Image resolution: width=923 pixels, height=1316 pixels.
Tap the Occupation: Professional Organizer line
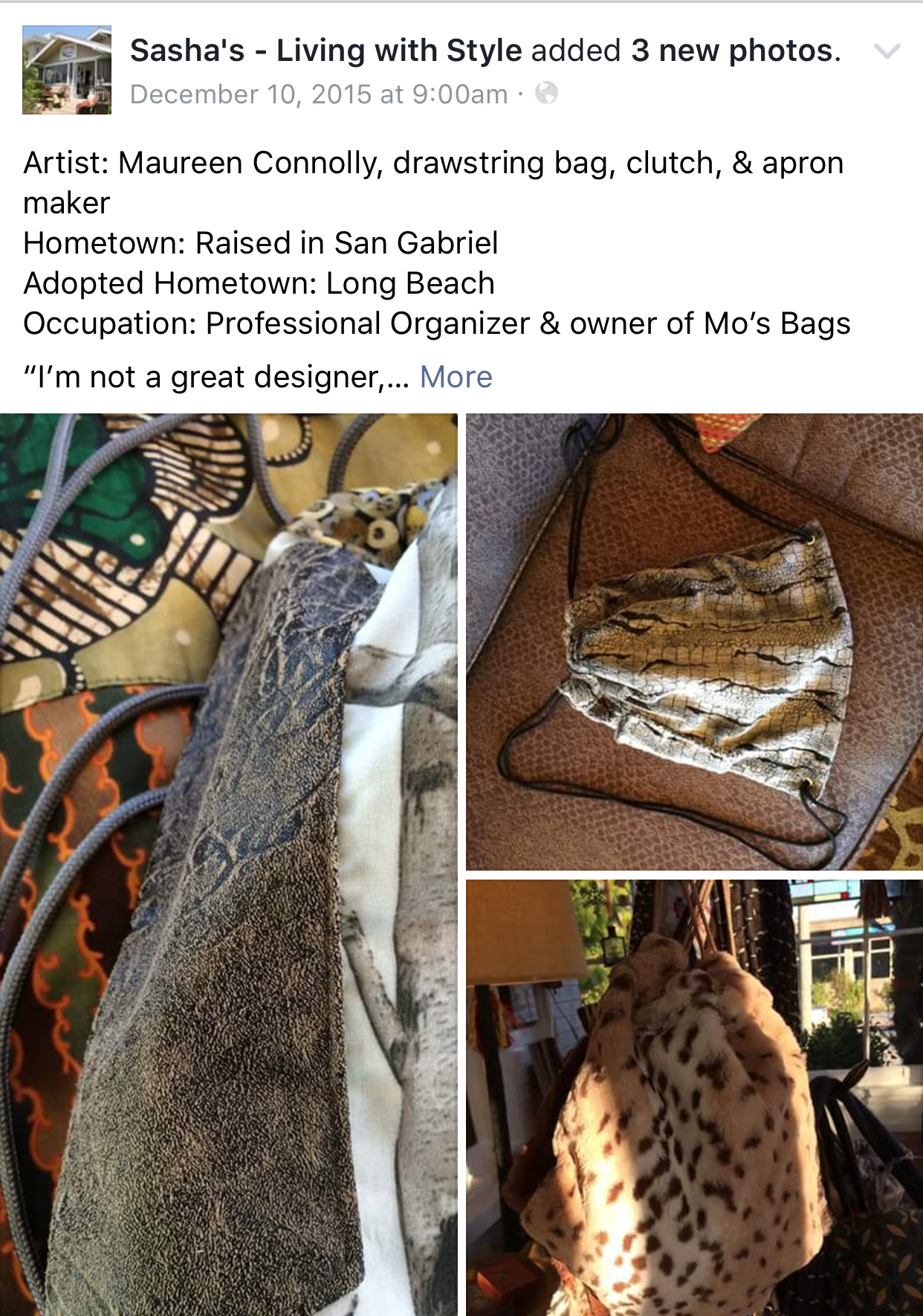coord(276,323)
